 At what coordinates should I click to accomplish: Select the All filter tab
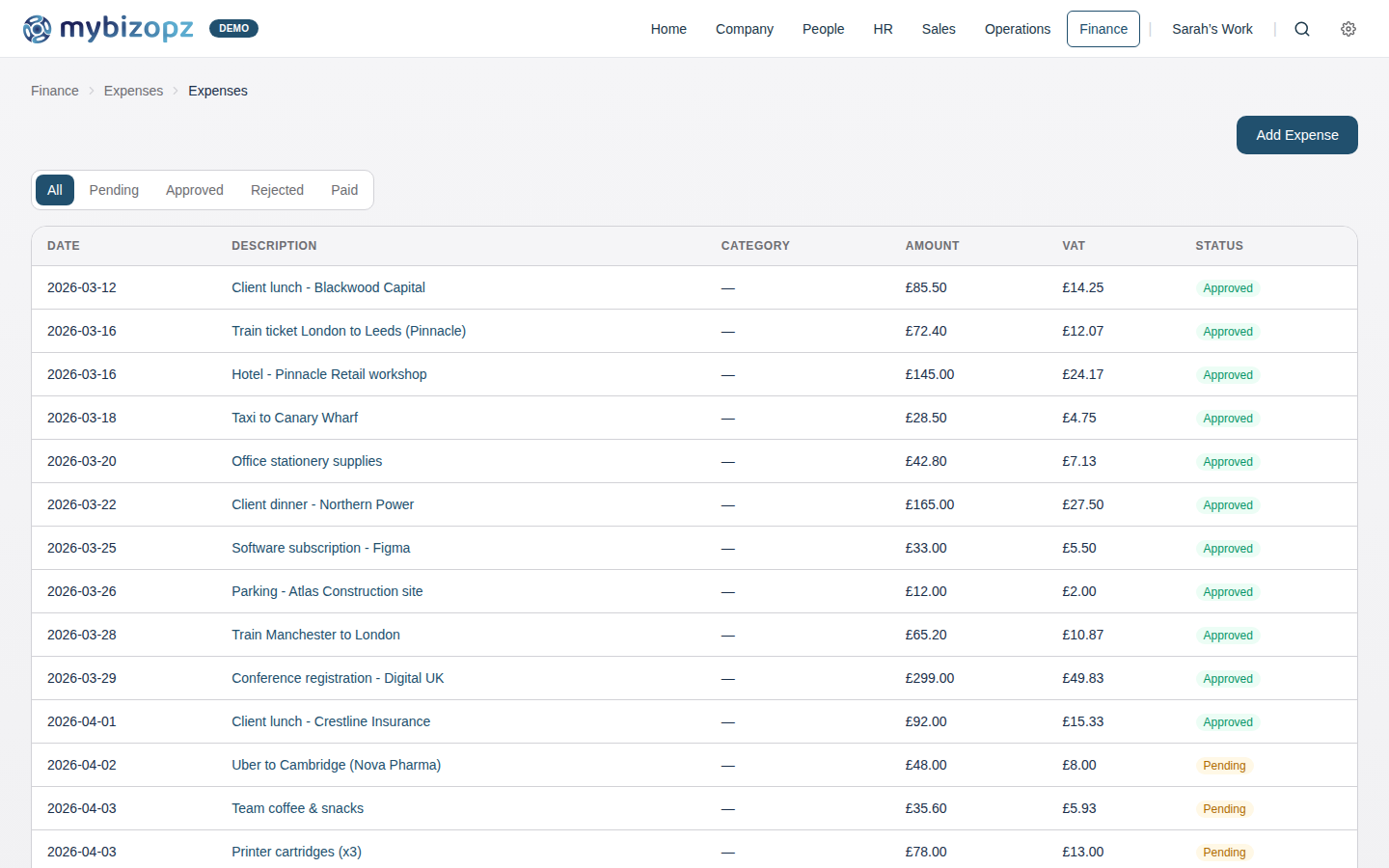click(x=54, y=190)
